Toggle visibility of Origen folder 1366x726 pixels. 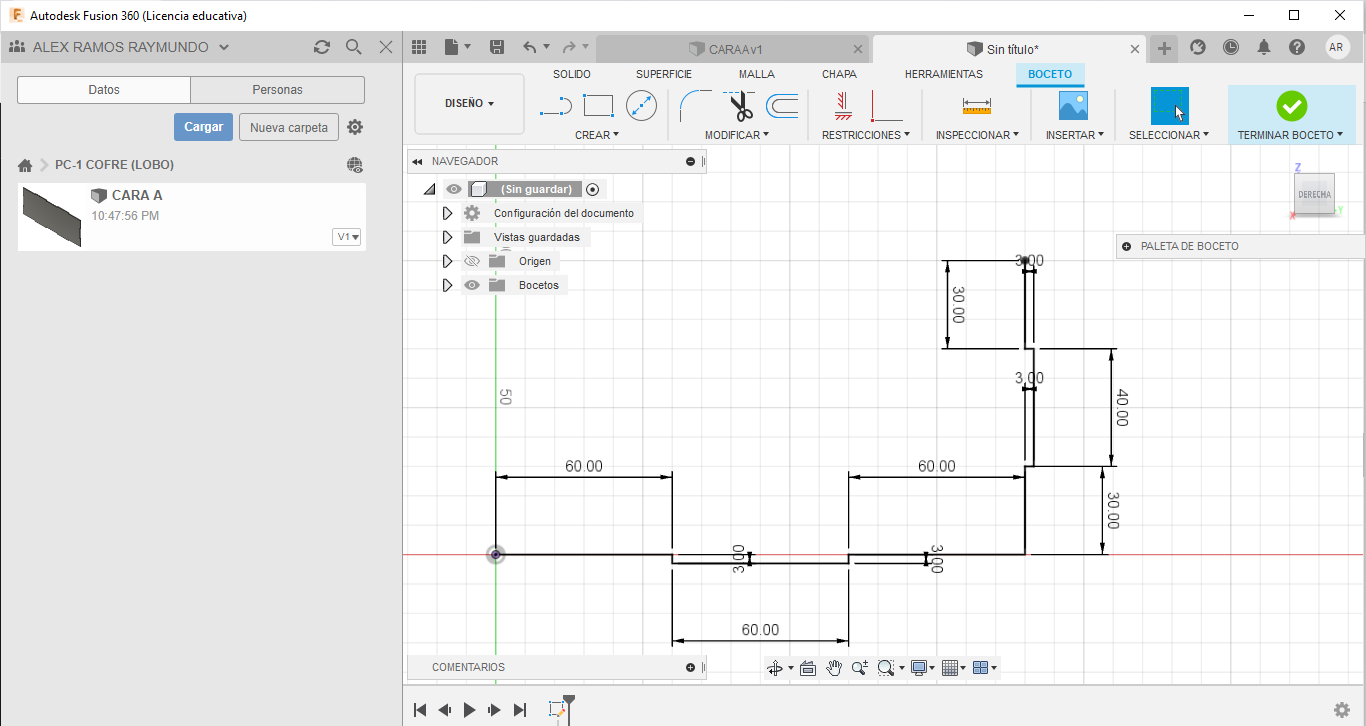(472, 261)
